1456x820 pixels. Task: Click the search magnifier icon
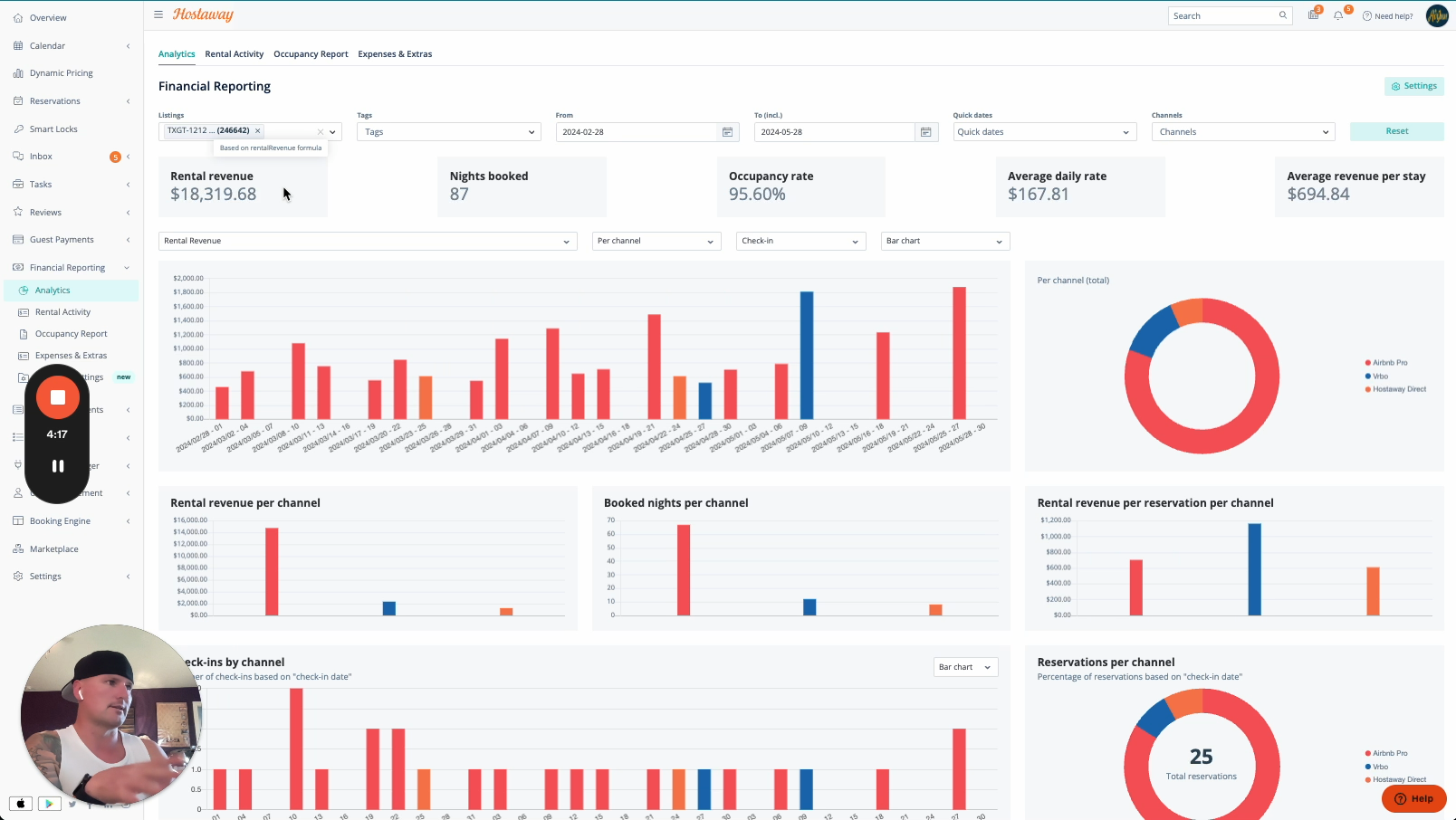point(1282,15)
